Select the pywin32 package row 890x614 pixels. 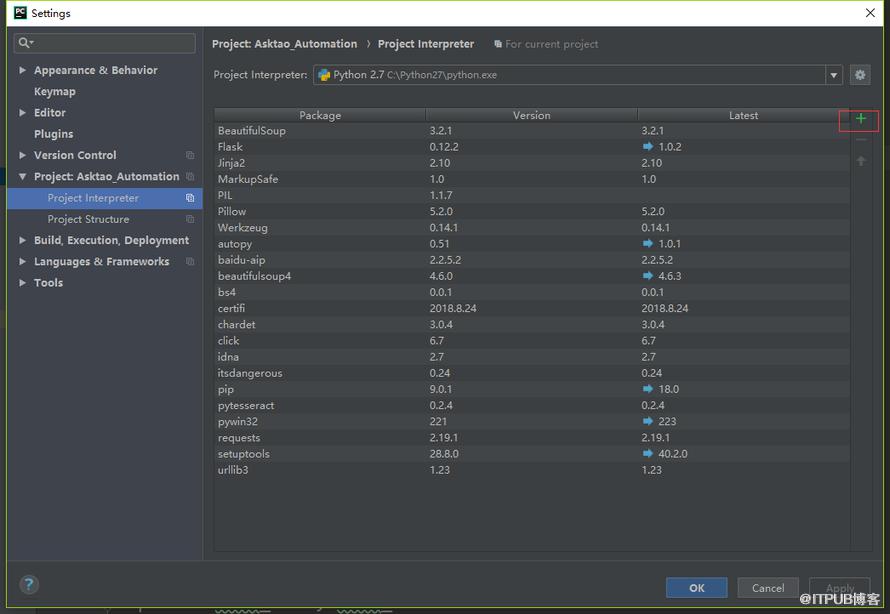point(532,422)
